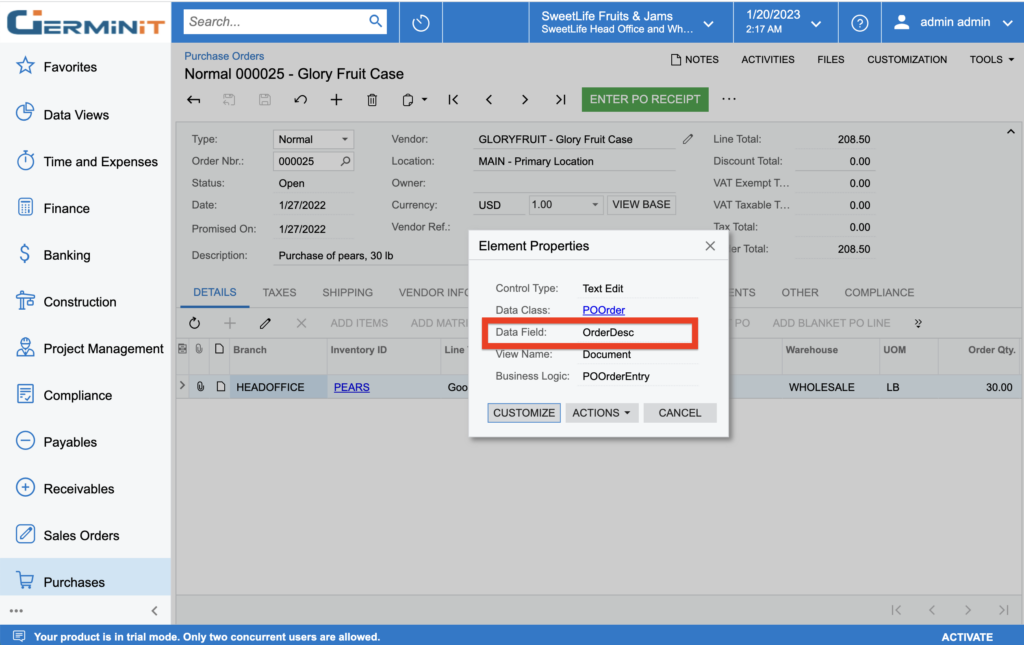Image resolution: width=1024 pixels, height=645 pixels.
Task: Click the delete trash icon in toolbar
Action: pos(372,100)
